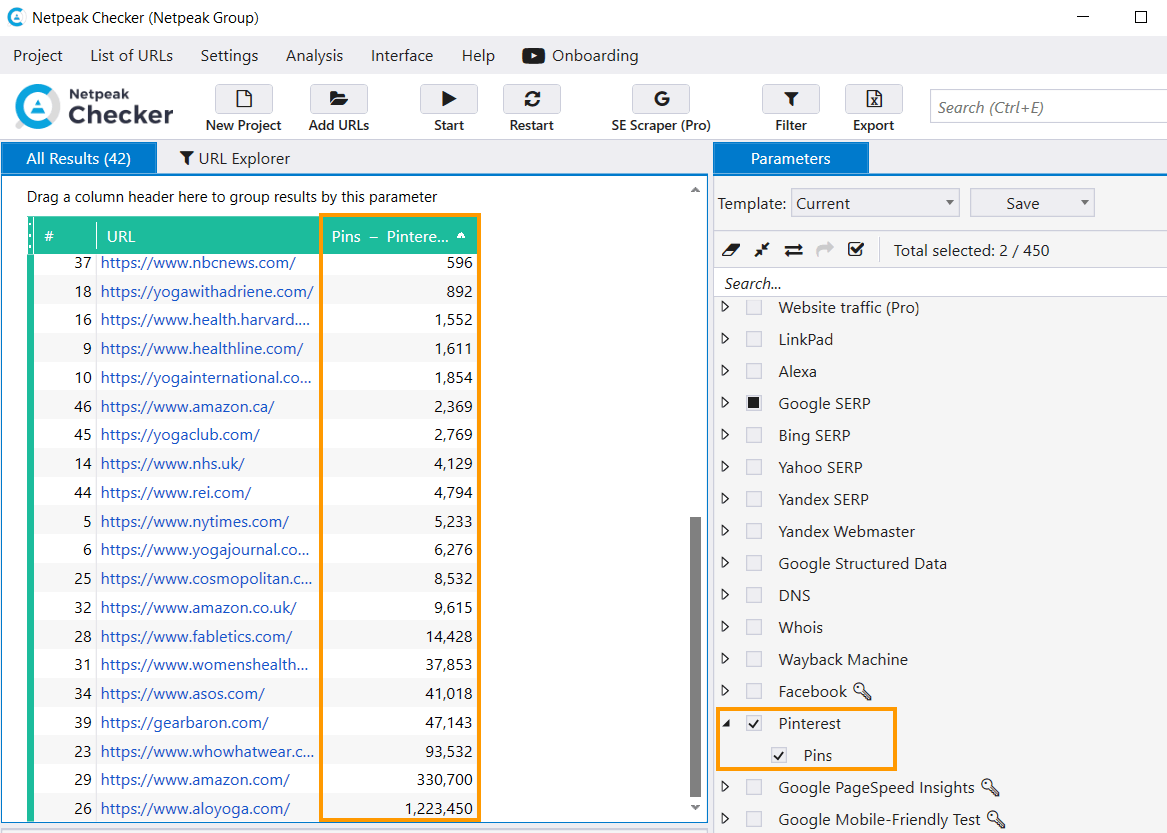The height and width of the screenshot is (833, 1167).
Task: Open the Interface menu
Action: [402, 56]
